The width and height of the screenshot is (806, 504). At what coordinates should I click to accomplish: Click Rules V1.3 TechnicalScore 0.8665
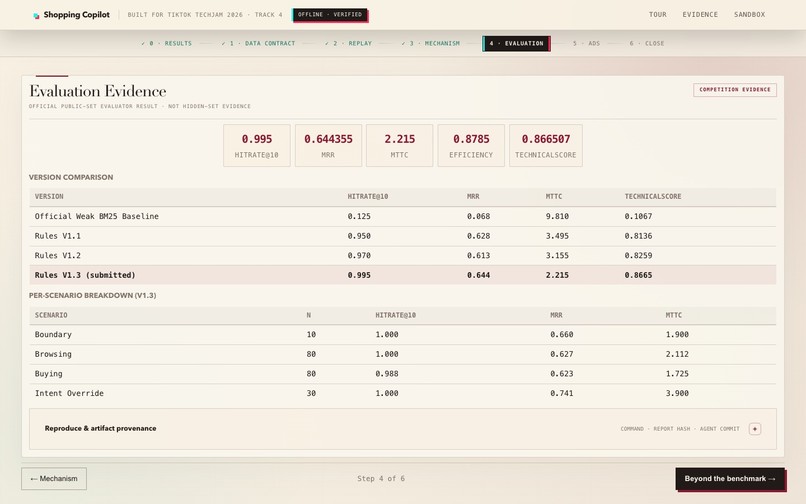(638, 275)
